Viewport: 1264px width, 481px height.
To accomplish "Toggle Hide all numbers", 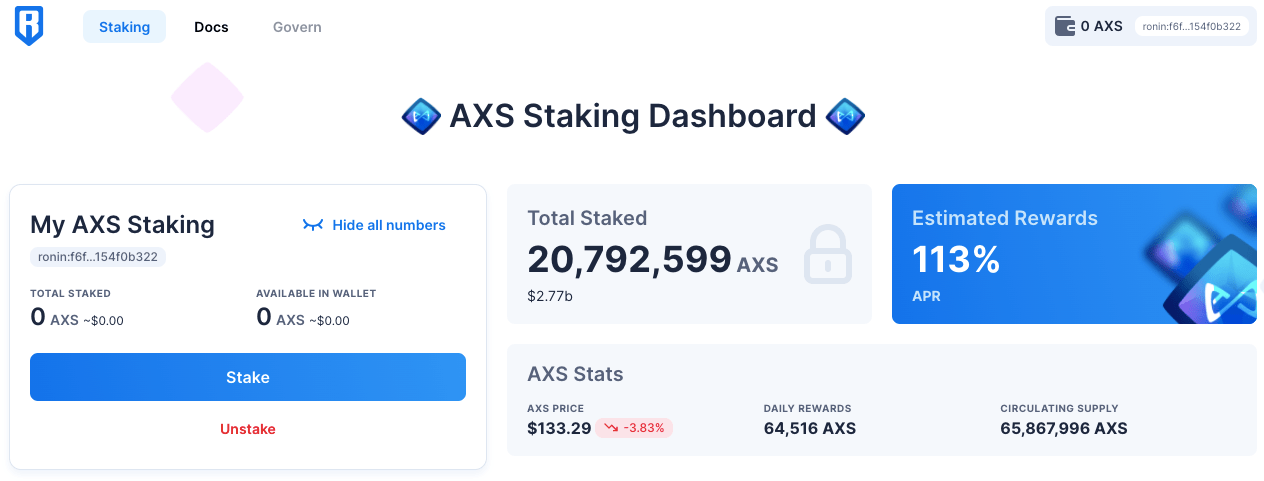I will 374,225.
